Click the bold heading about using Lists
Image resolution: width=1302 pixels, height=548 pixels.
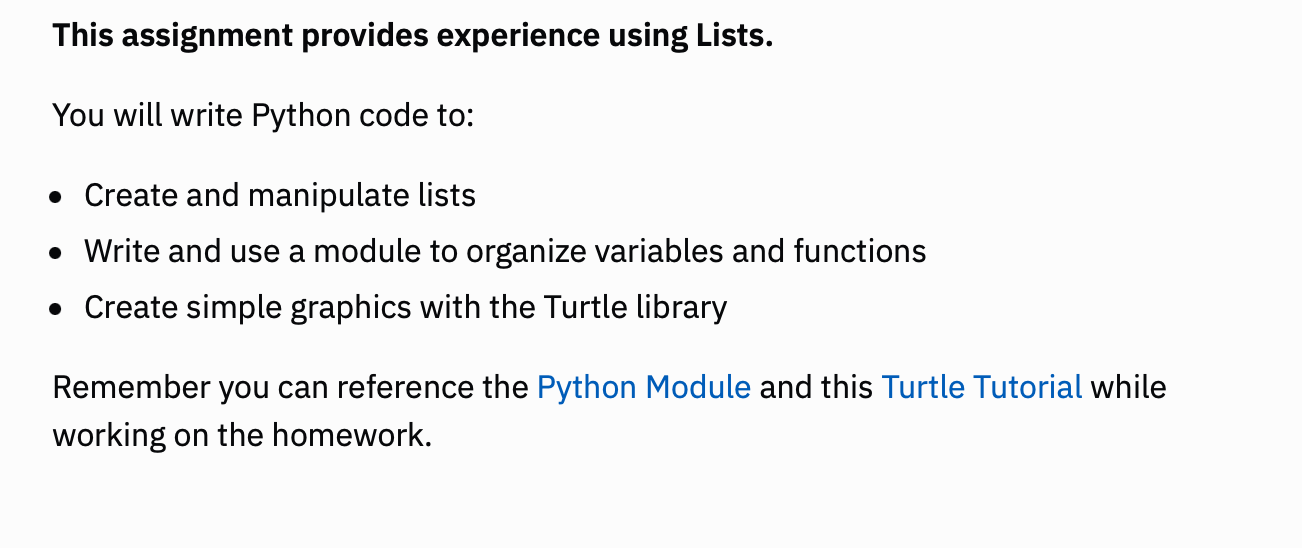point(413,36)
